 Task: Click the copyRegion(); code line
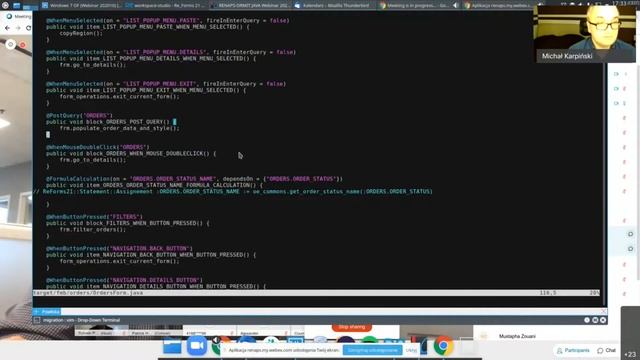coord(81,33)
